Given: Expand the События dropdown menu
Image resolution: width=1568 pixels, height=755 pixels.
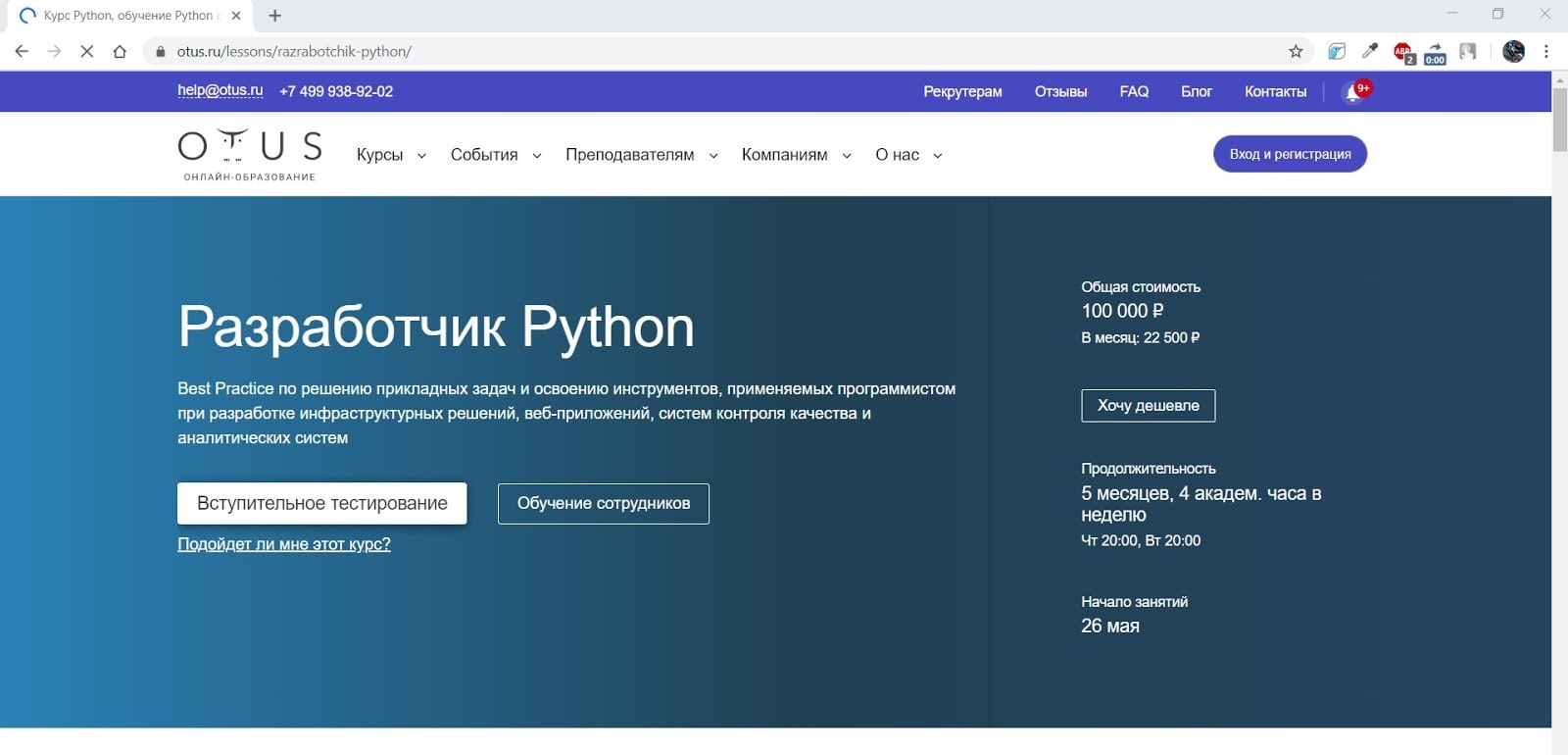Looking at the screenshot, I should point(496,155).
